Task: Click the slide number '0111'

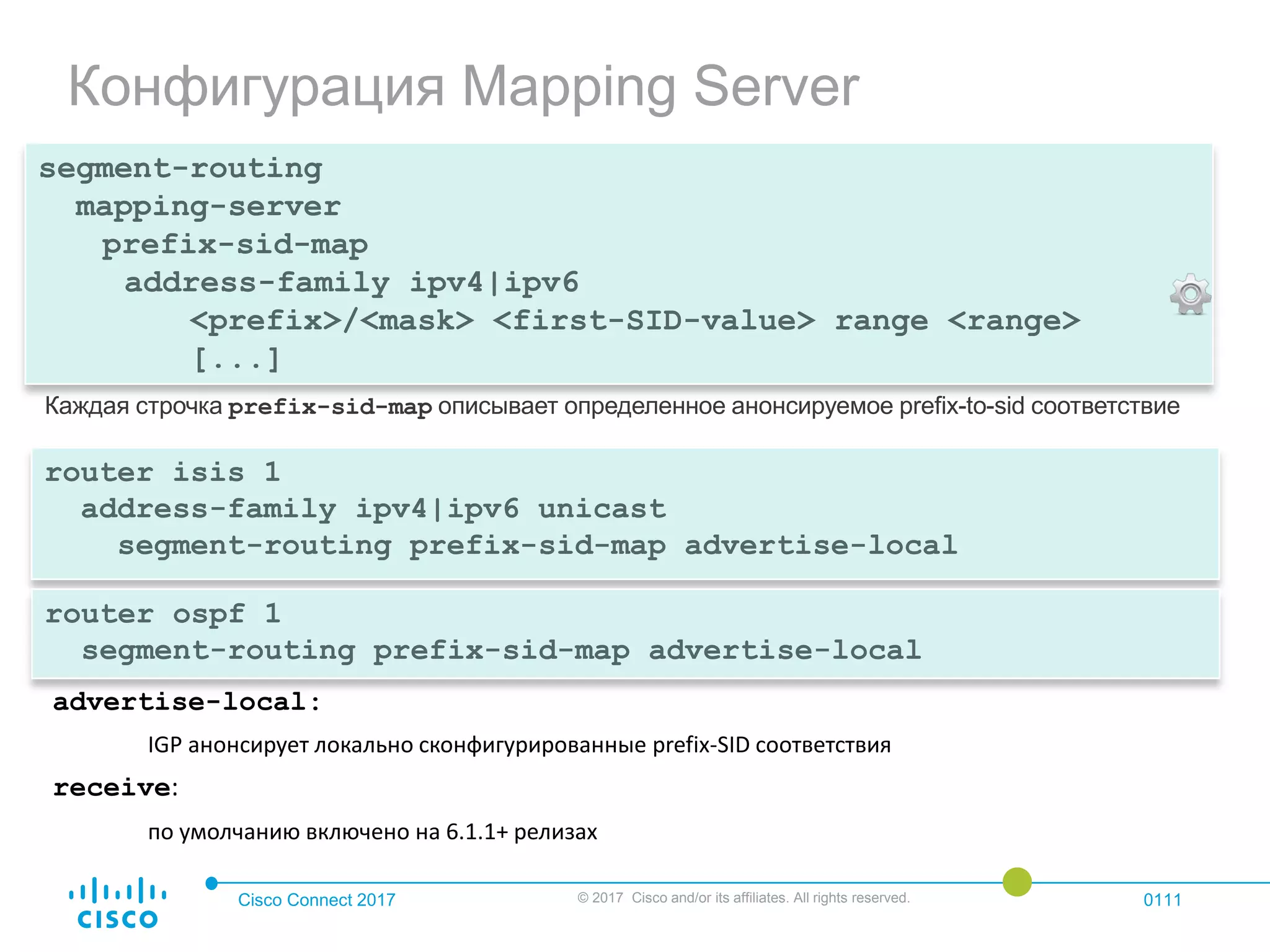Action: (1162, 900)
